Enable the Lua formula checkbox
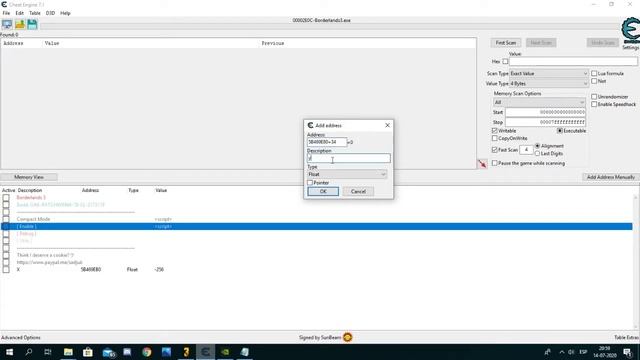The height and width of the screenshot is (360, 640). (x=594, y=73)
